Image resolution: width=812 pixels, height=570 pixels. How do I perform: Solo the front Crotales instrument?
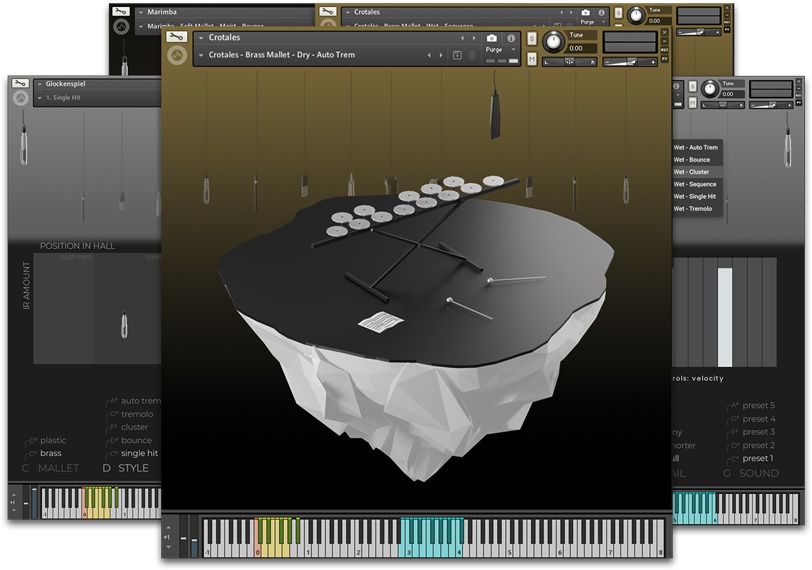[531, 39]
